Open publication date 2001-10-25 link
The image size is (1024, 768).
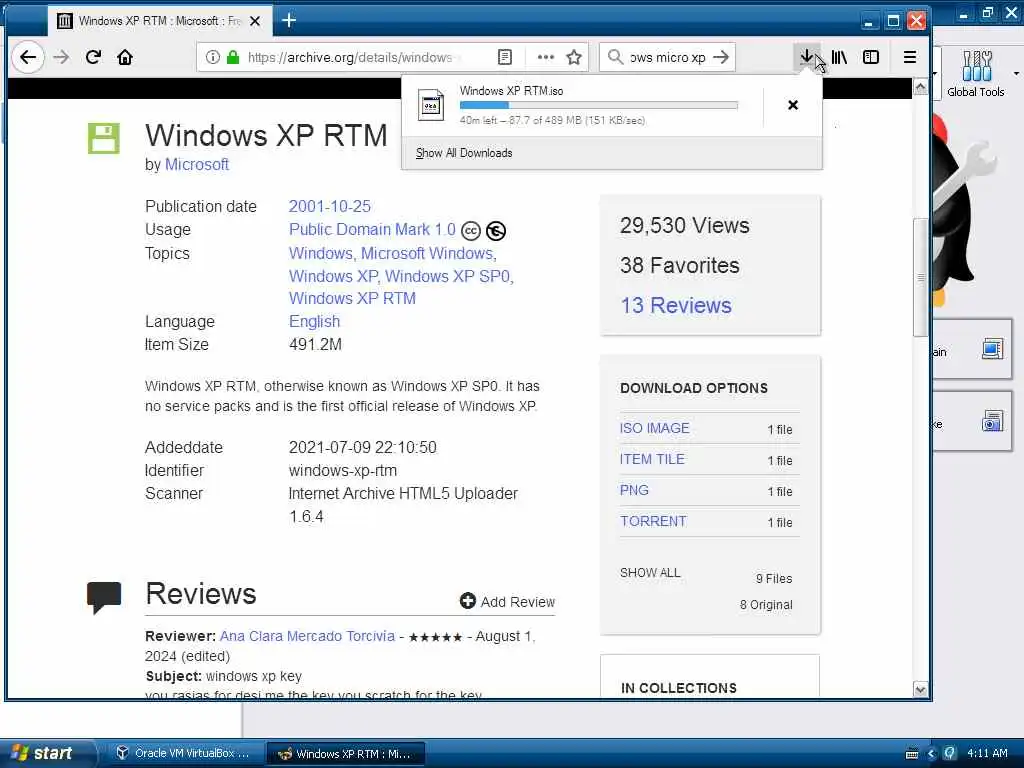[x=330, y=206]
